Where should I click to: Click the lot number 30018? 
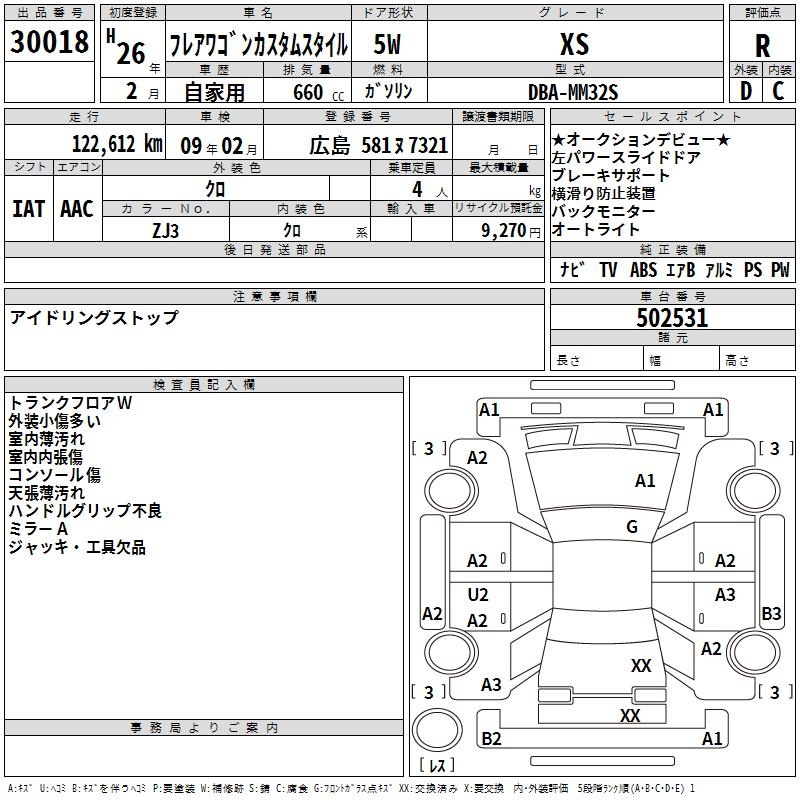pos(49,42)
